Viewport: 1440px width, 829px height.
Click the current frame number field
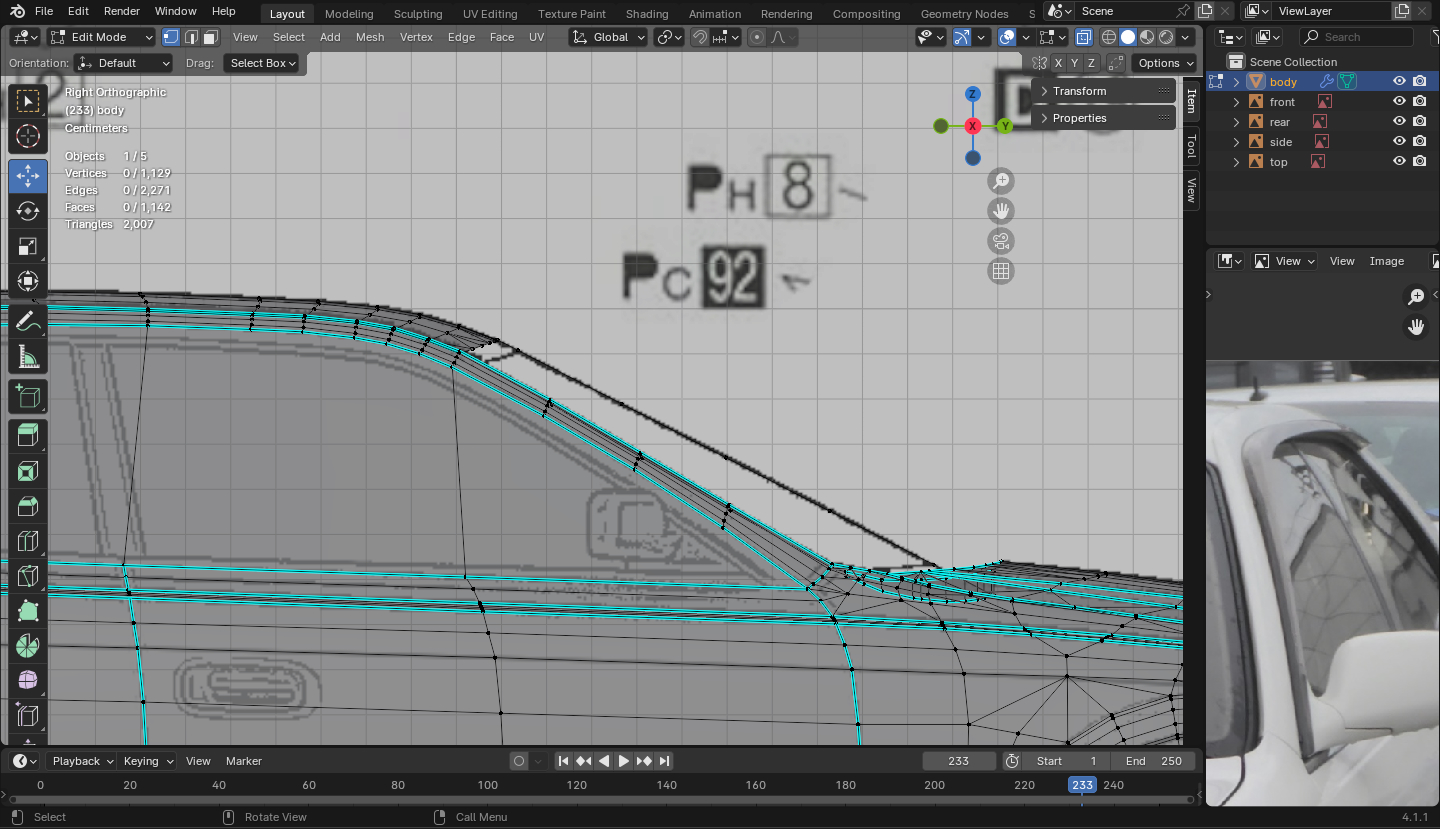[958, 761]
